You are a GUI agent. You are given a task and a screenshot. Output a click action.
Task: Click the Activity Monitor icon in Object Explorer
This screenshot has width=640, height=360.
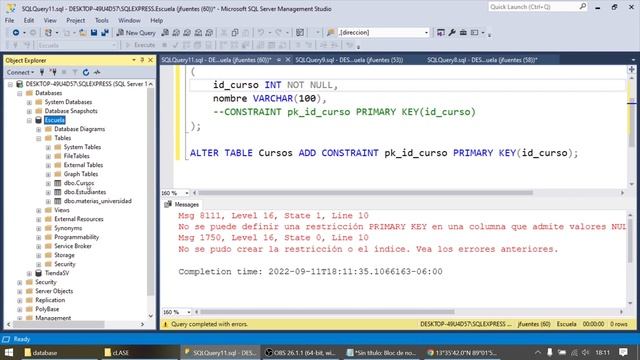97,72
